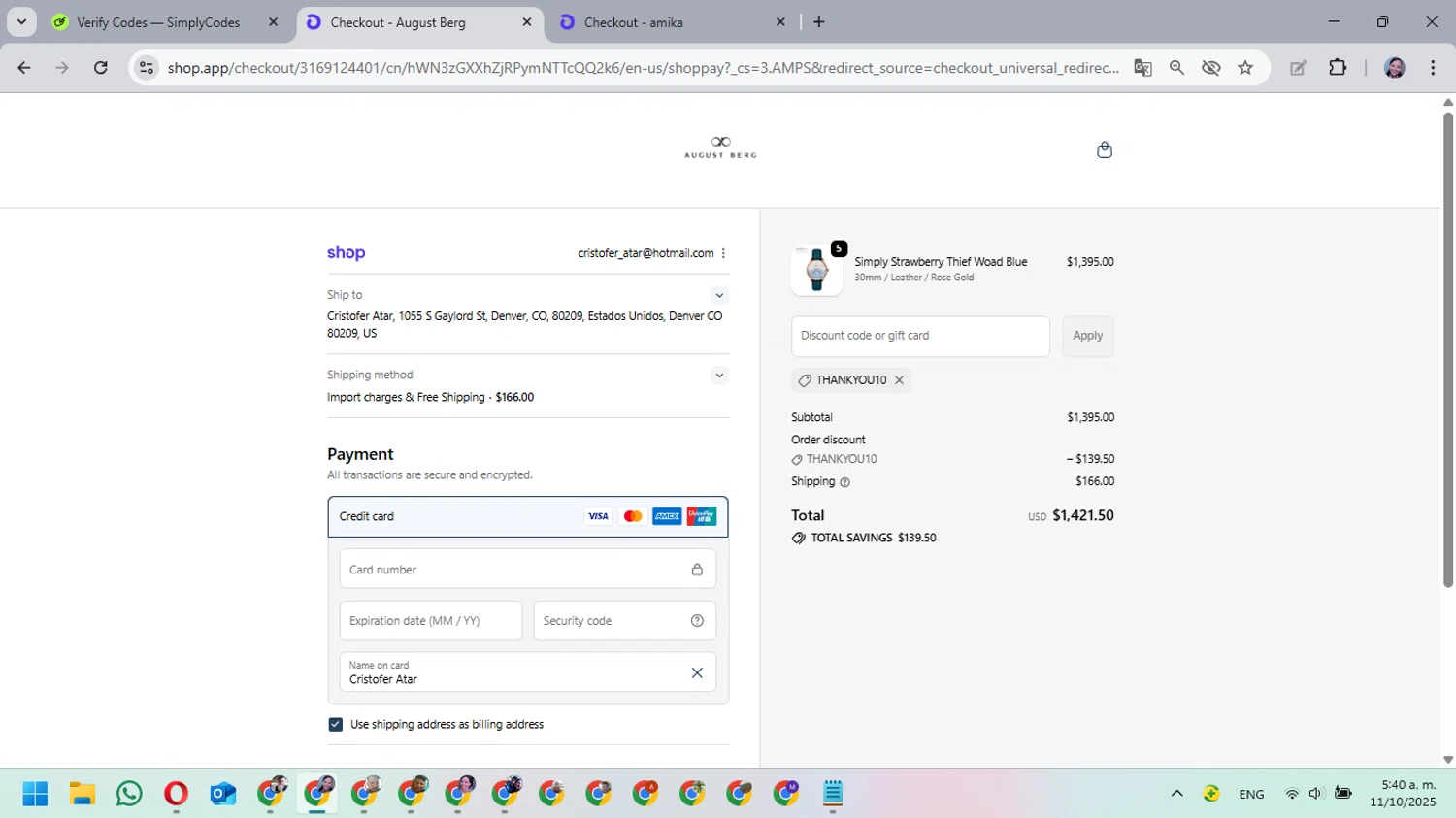The image size is (1456, 818).
Task: Open the Extensions puzzle icon
Action: 1338,68
